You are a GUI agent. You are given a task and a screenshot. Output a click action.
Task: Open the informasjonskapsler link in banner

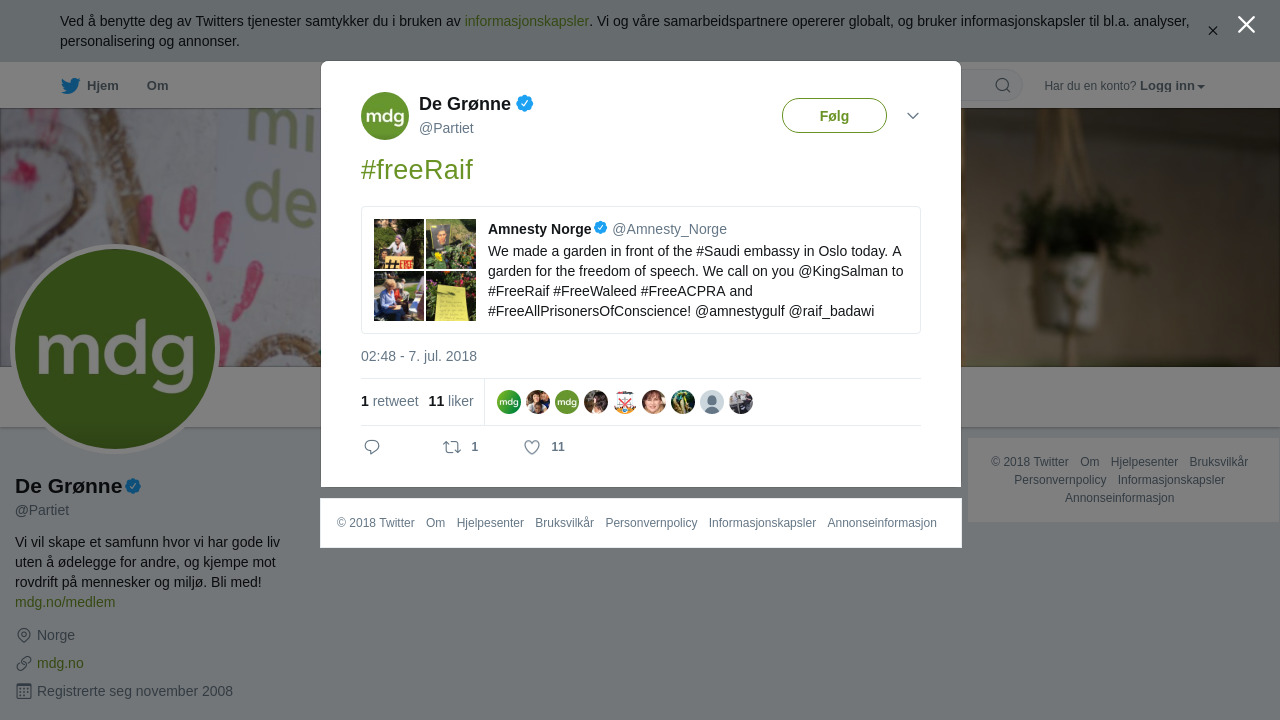coord(527,21)
